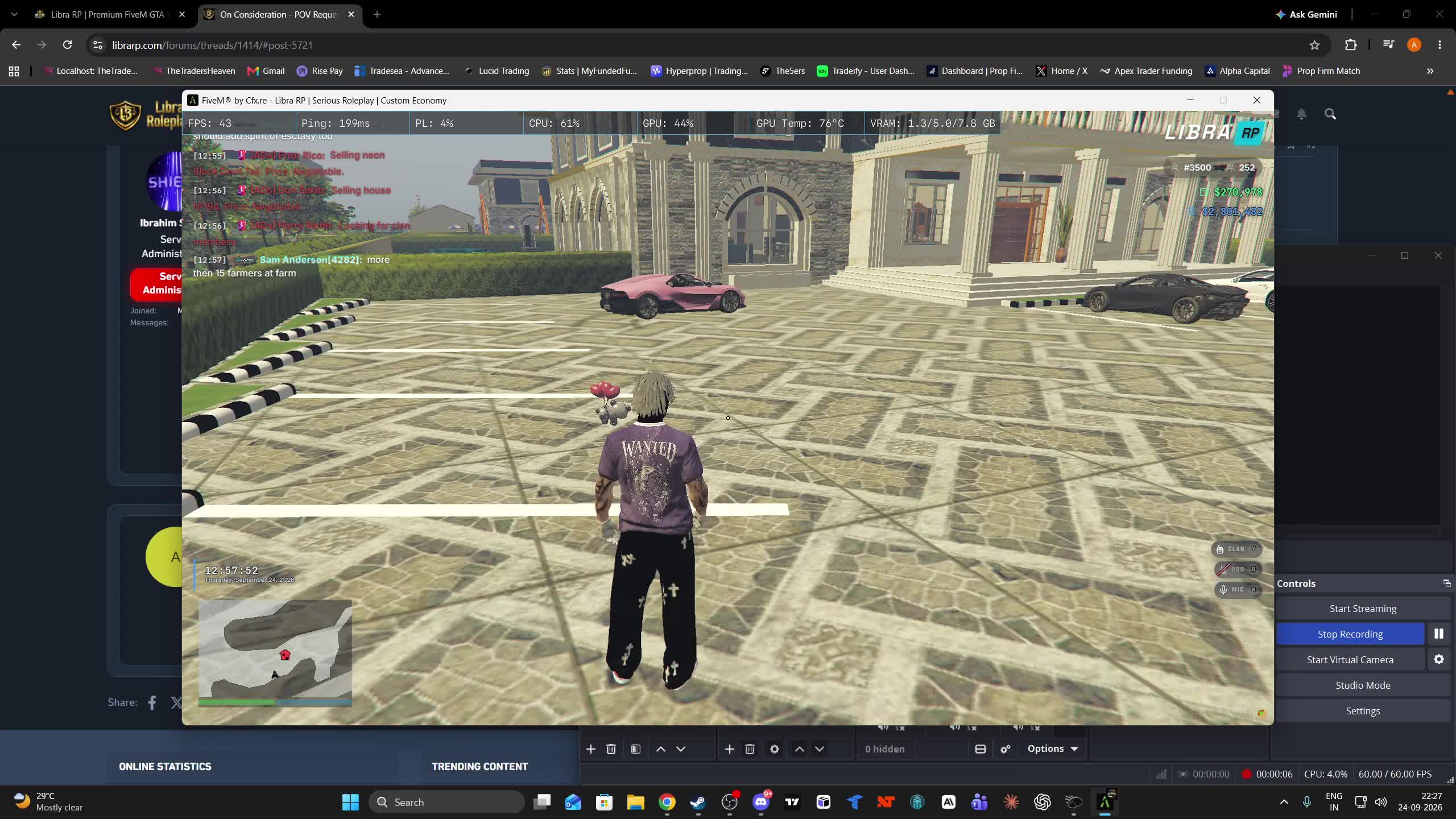Bookmark this page with the star icon
The width and height of the screenshot is (1456, 819).
(x=1314, y=45)
